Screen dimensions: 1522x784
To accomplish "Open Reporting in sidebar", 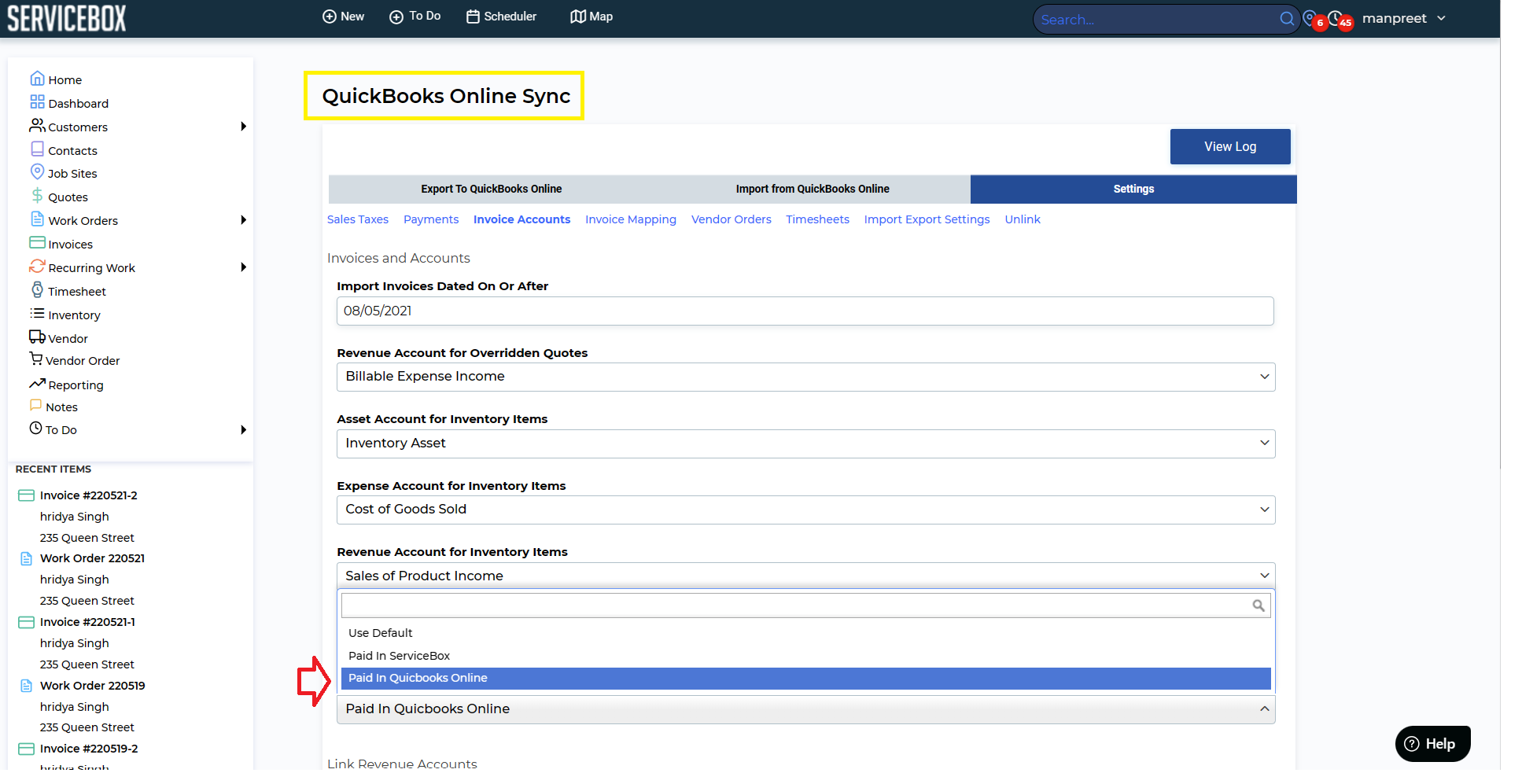I will pyautogui.click(x=67, y=385).
